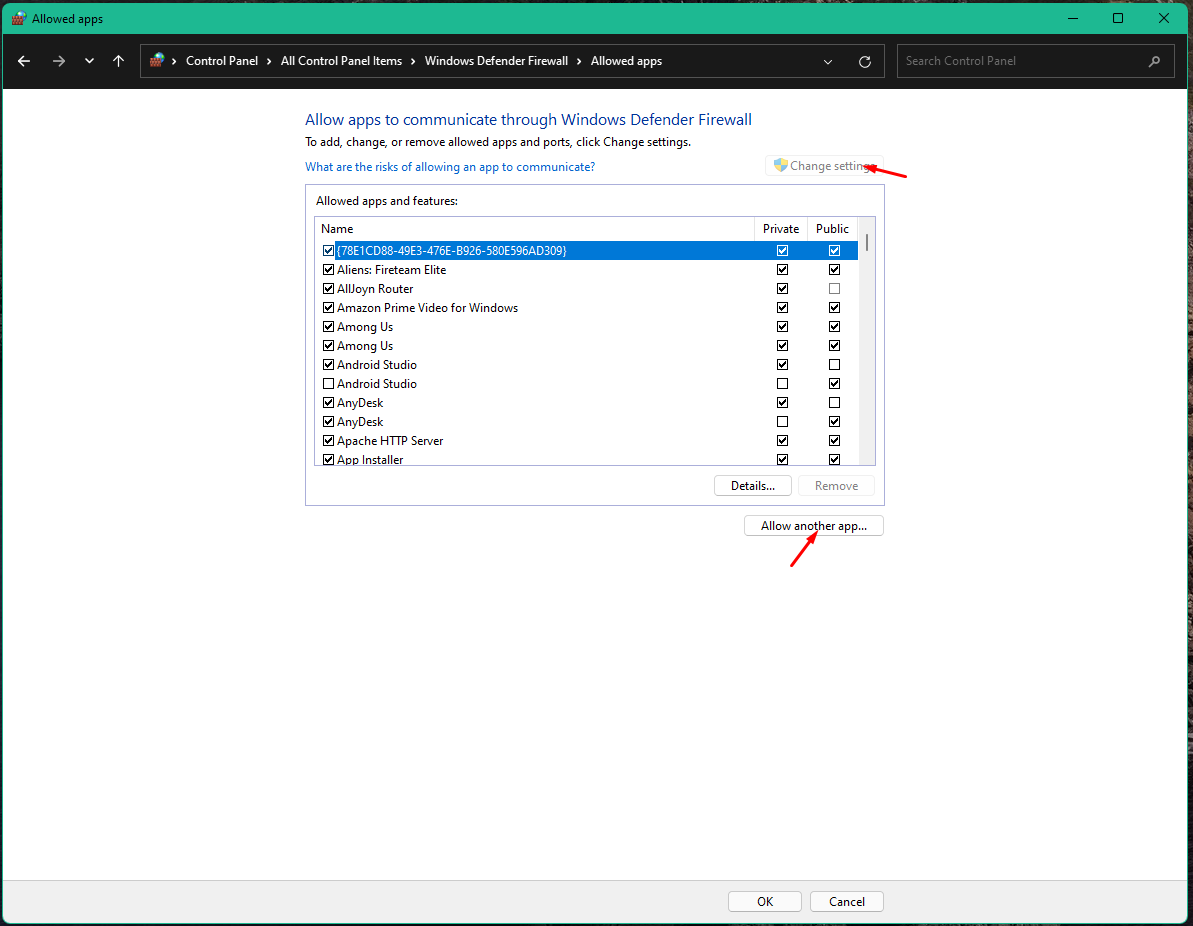Disable Private for Aliens: Fireteam Elite

point(782,269)
